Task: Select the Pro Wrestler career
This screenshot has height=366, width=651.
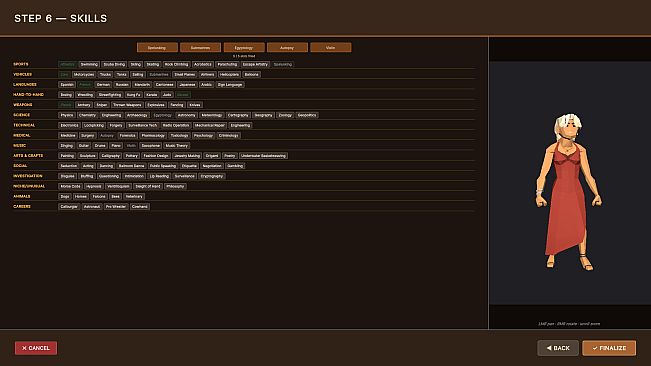Action: (x=115, y=207)
